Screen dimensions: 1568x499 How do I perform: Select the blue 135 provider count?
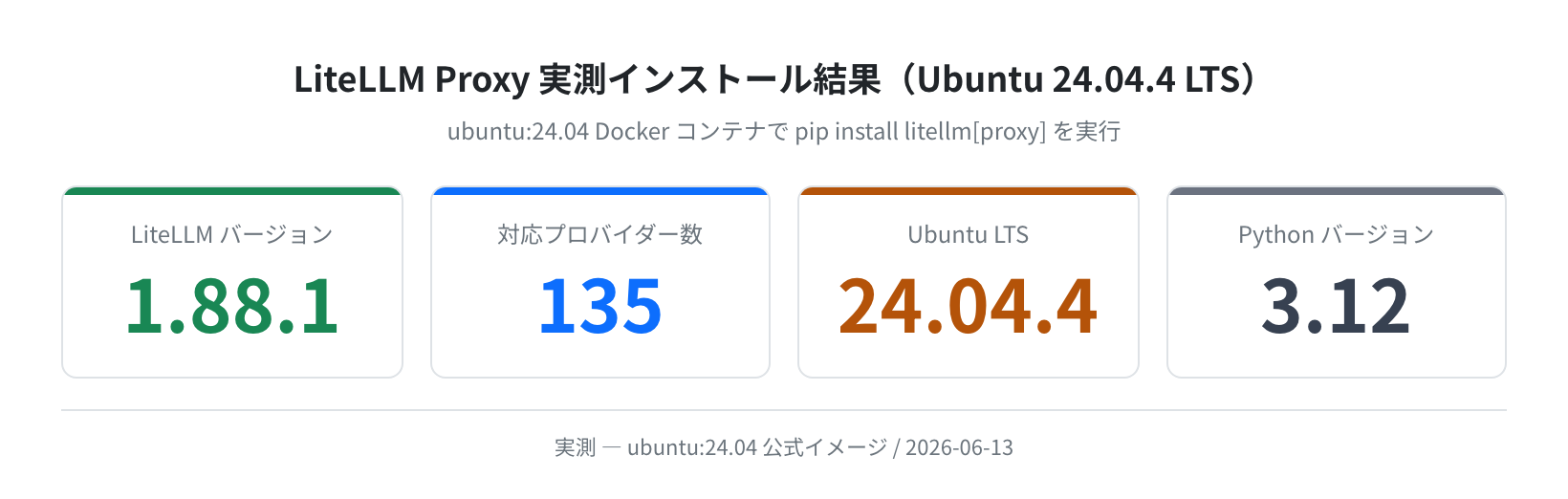point(600,306)
